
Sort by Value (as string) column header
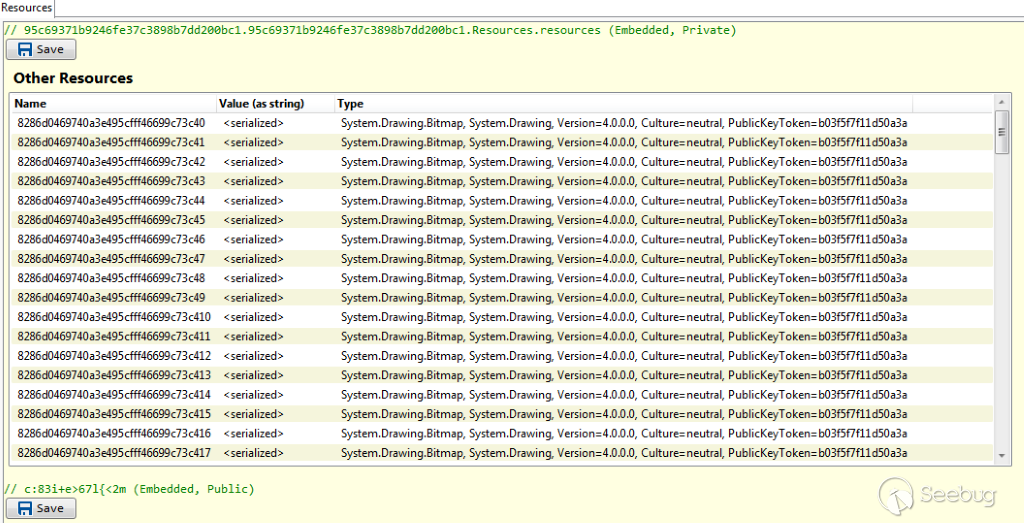pyautogui.click(x=261, y=103)
